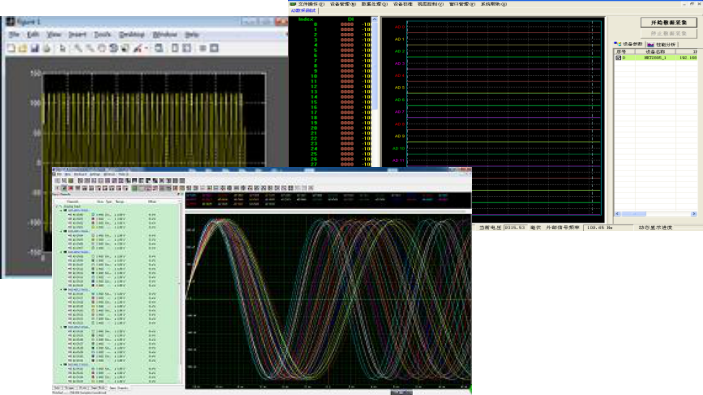
Task: Open the 设备管理 menu
Action: tap(343, 4)
